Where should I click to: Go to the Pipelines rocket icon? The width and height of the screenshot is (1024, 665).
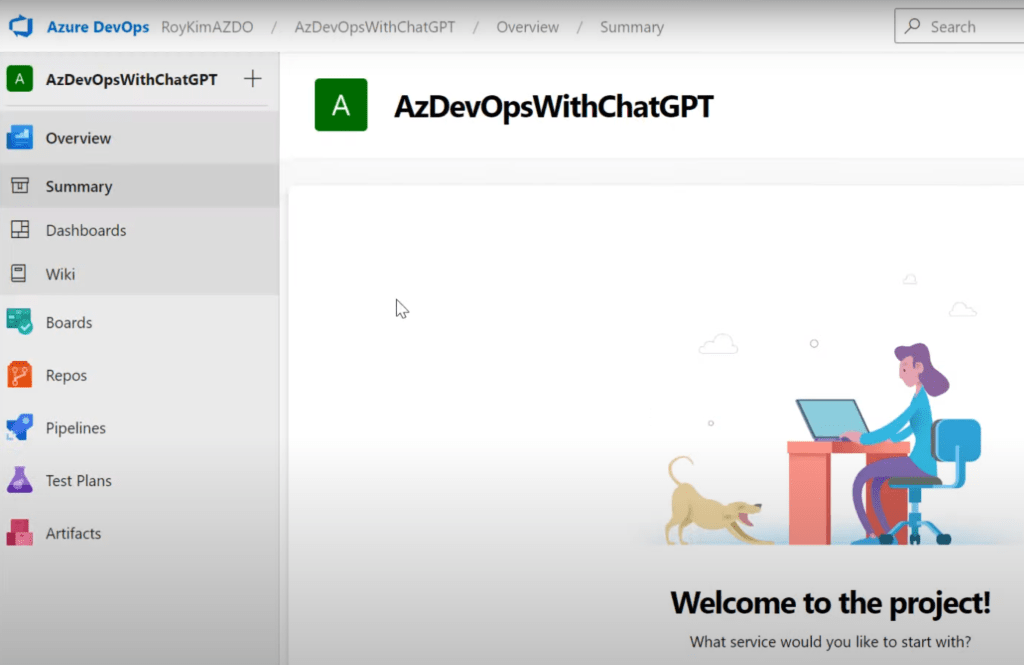tap(20, 428)
